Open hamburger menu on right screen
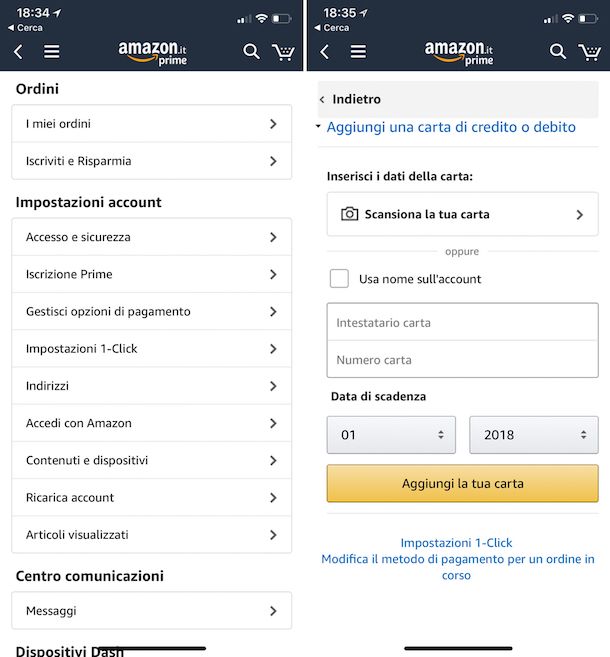 (x=358, y=51)
